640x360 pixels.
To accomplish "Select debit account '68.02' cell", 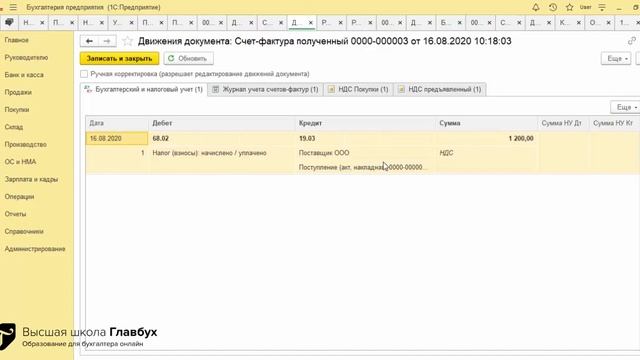I will [x=222, y=138].
